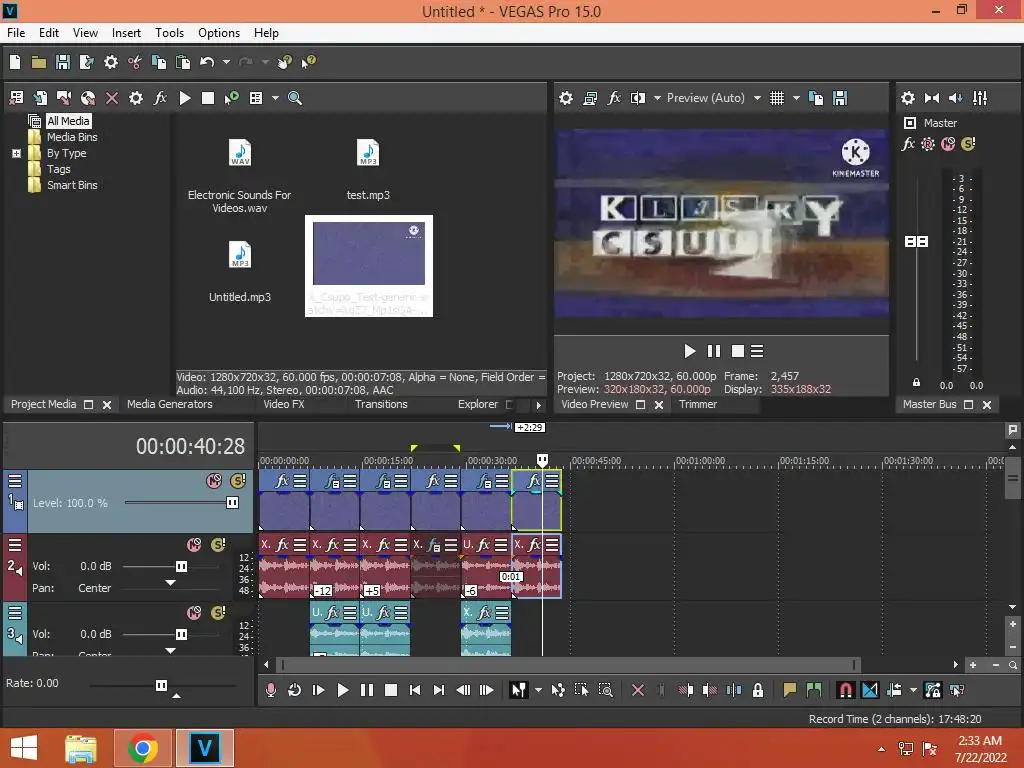Create a new project from the main toolbar
This screenshot has width=1024, height=768.
tap(15, 62)
